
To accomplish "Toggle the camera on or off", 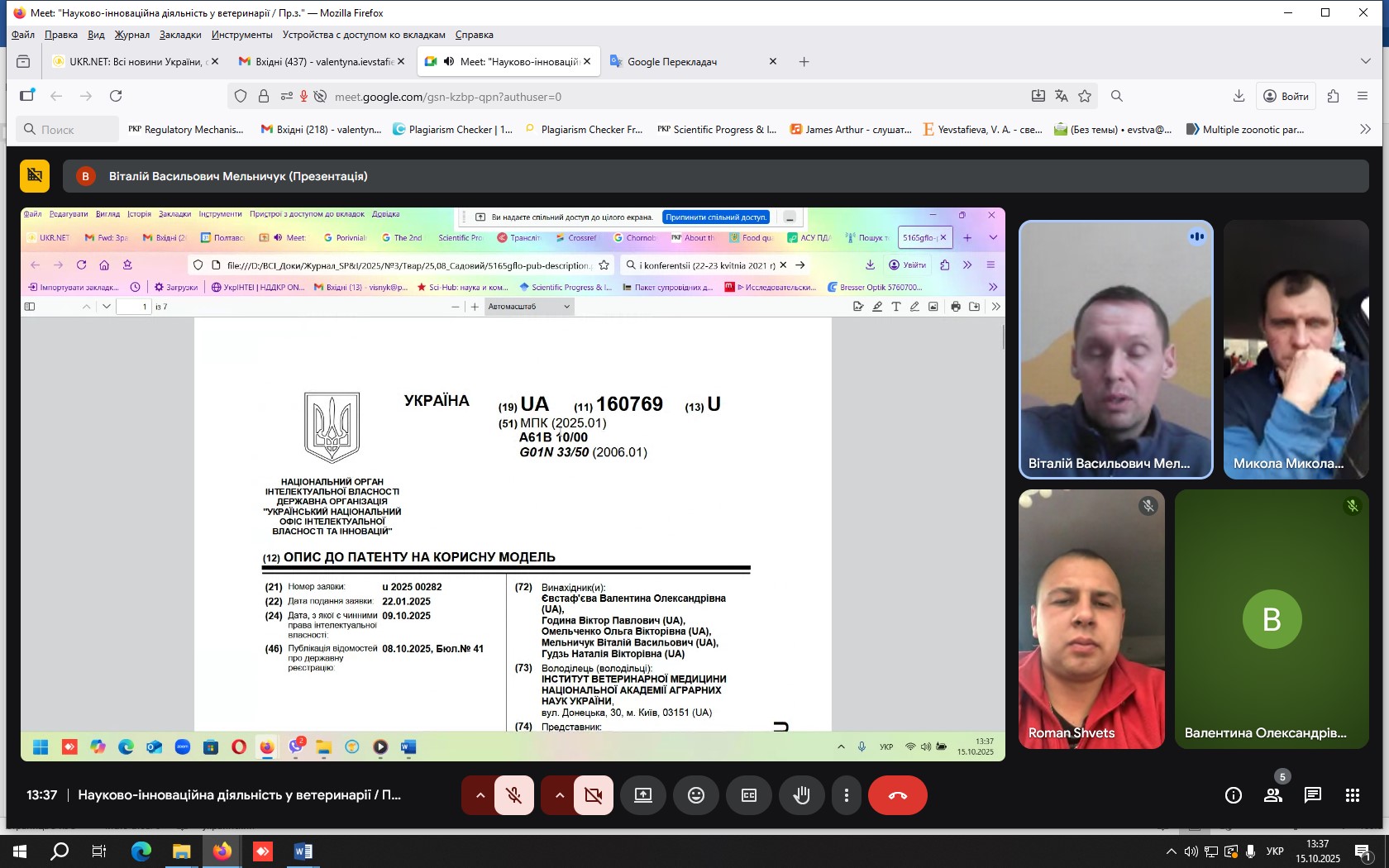I will (x=594, y=795).
